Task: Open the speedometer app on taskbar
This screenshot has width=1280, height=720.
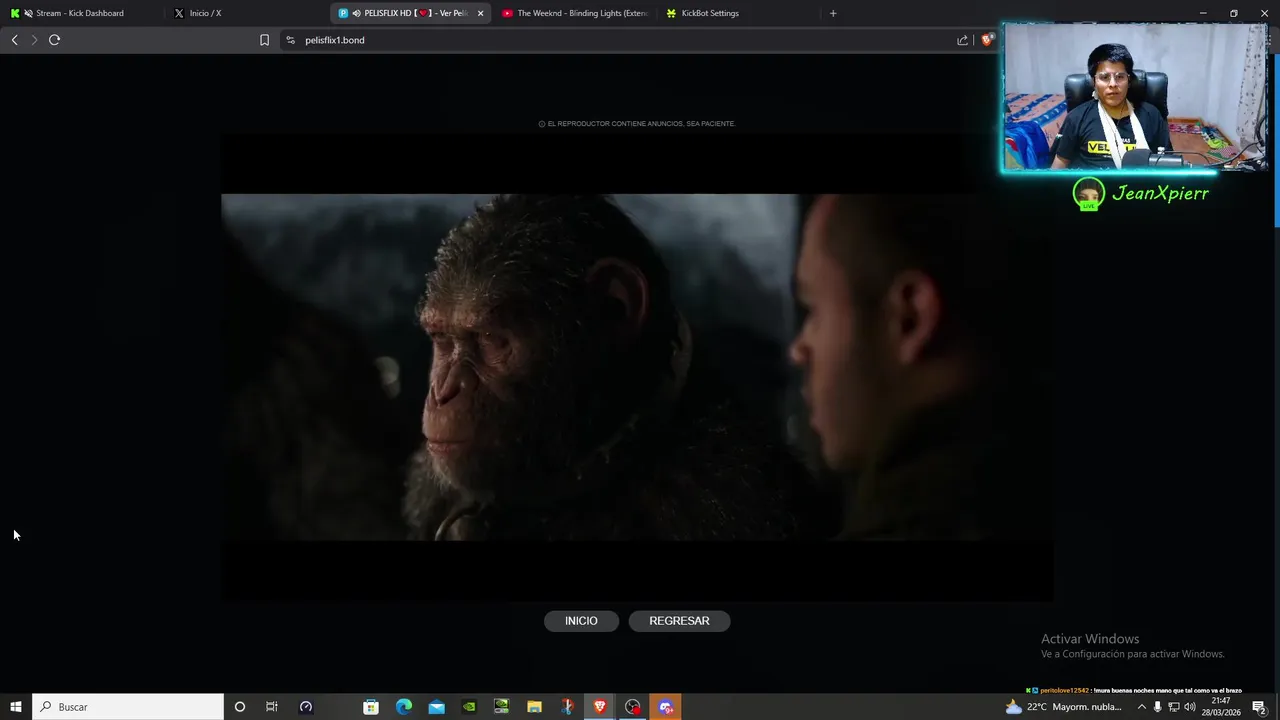Action: click(x=306, y=707)
